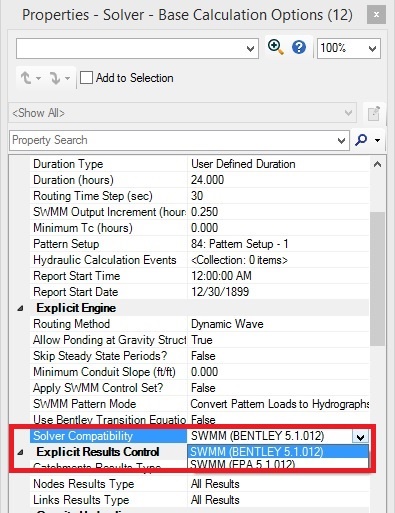The image size is (395, 513).
Task: Collapse the Explicit Engine section
Action: (x=20, y=308)
